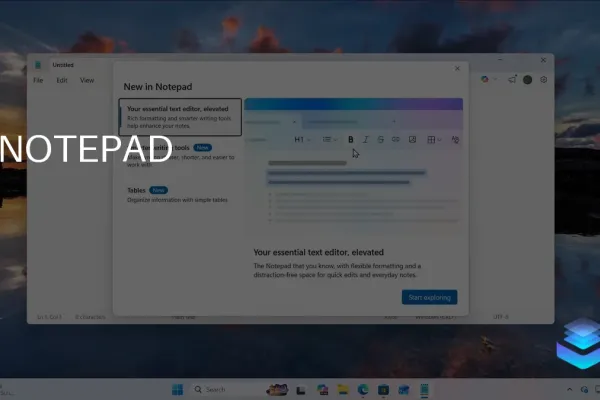Click 'Windows (CRLF)' in the status bar
The image size is (600, 400).
tap(435, 317)
